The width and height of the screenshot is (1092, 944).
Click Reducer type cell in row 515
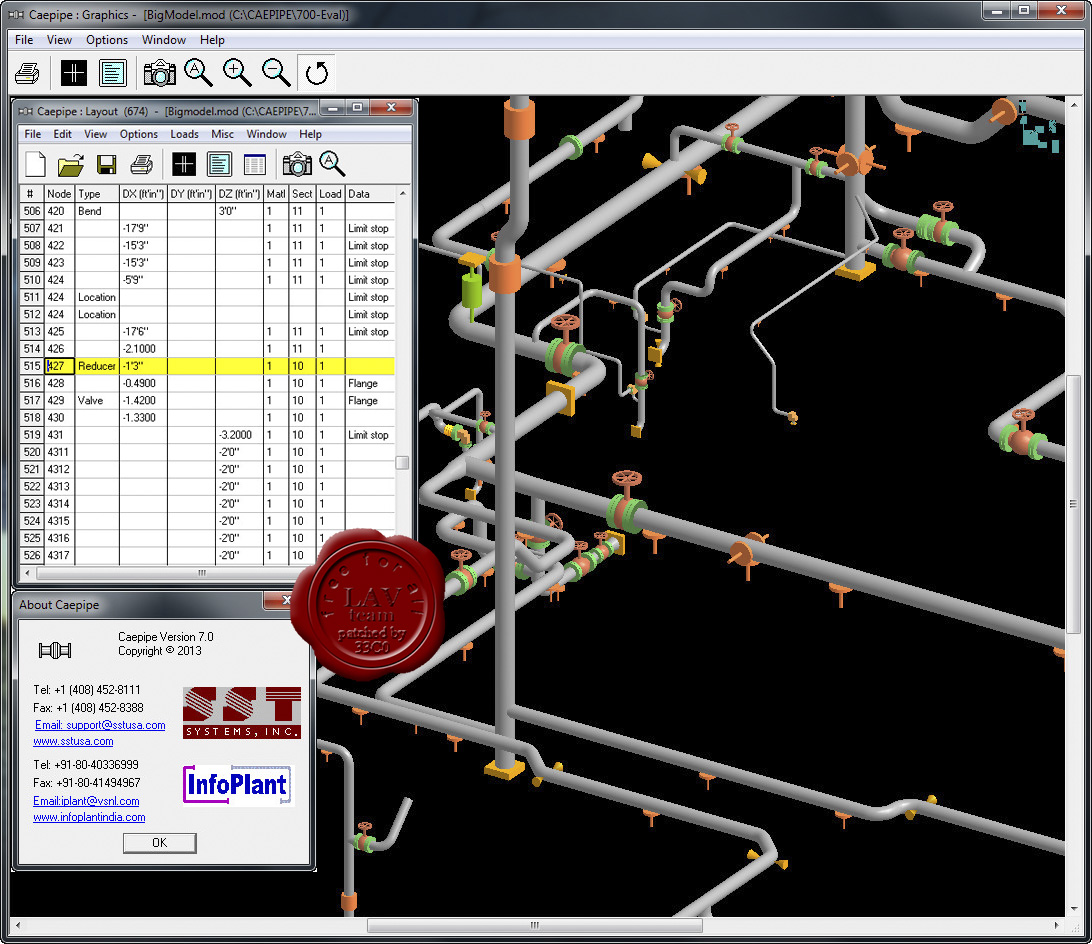tap(97, 366)
